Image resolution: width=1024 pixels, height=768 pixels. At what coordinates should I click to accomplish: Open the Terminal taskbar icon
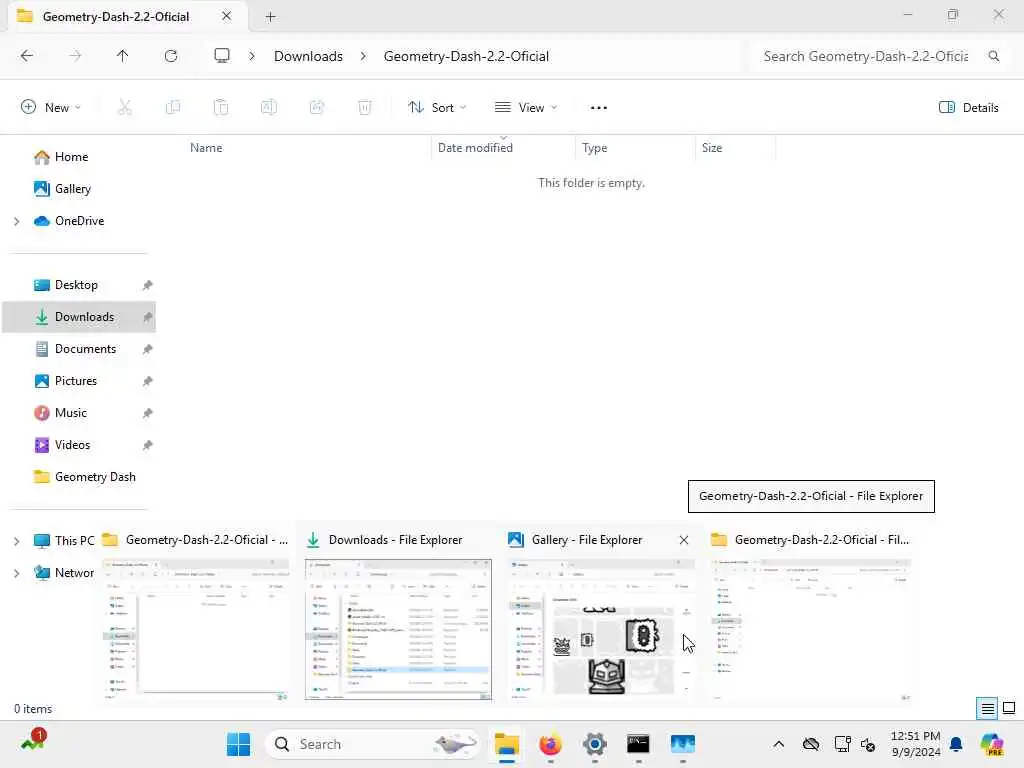638,744
